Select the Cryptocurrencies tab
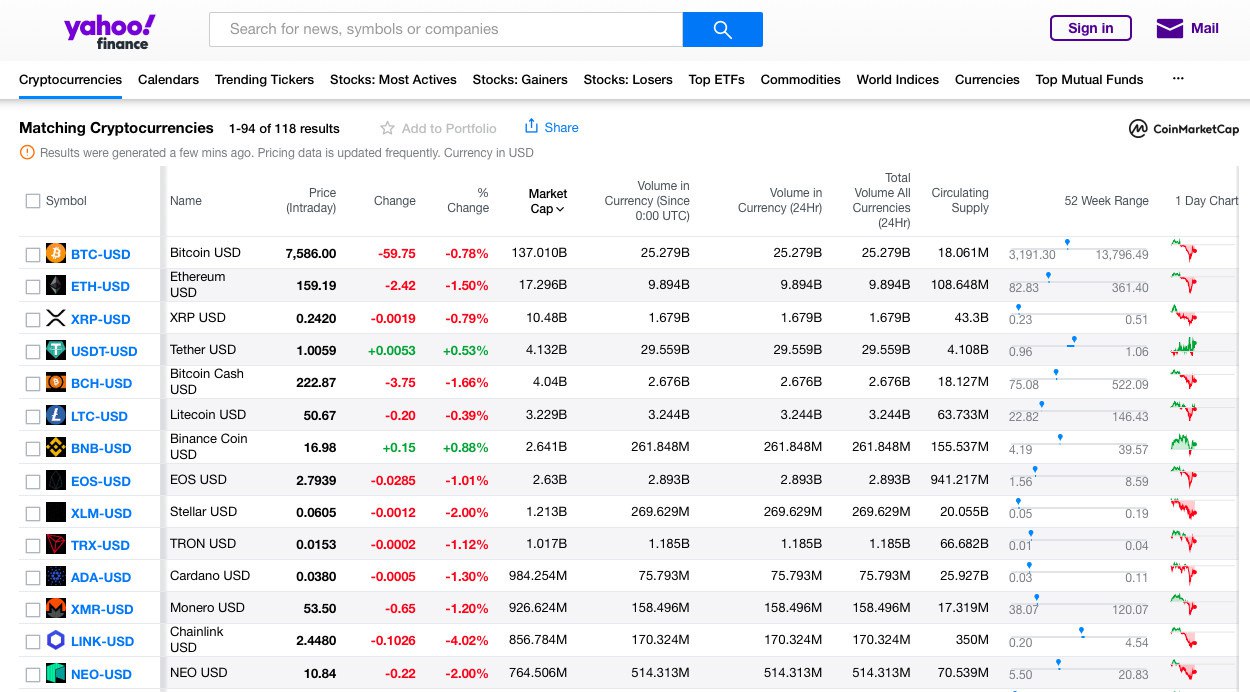The height and width of the screenshot is (692, 1250). pos(70,79)
